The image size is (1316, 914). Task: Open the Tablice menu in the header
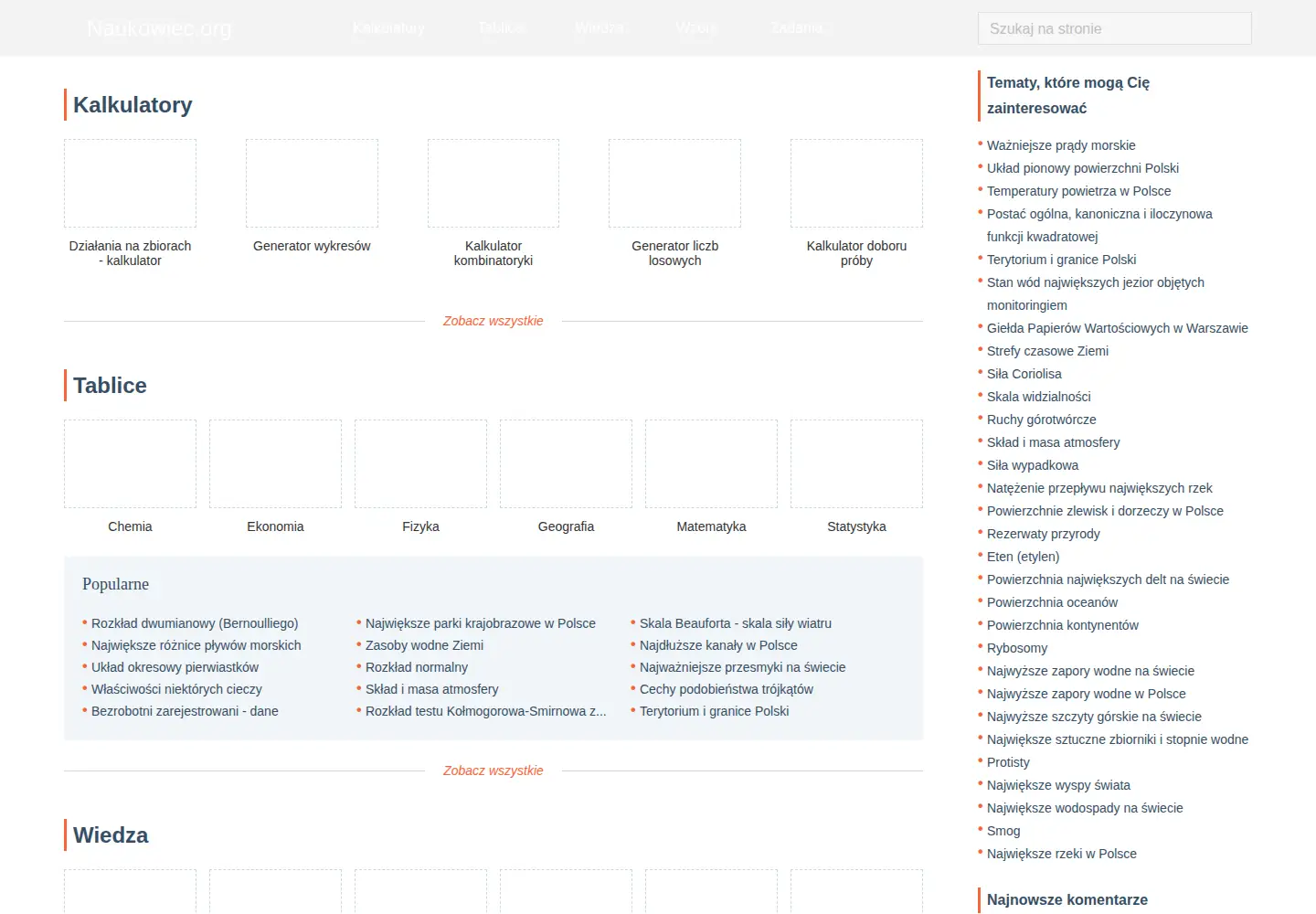pos(502,28)
